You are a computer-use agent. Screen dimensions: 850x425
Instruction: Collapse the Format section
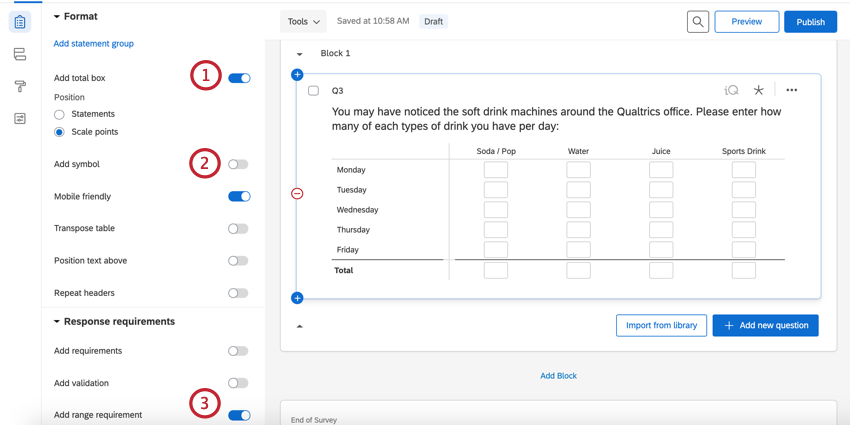57,17
